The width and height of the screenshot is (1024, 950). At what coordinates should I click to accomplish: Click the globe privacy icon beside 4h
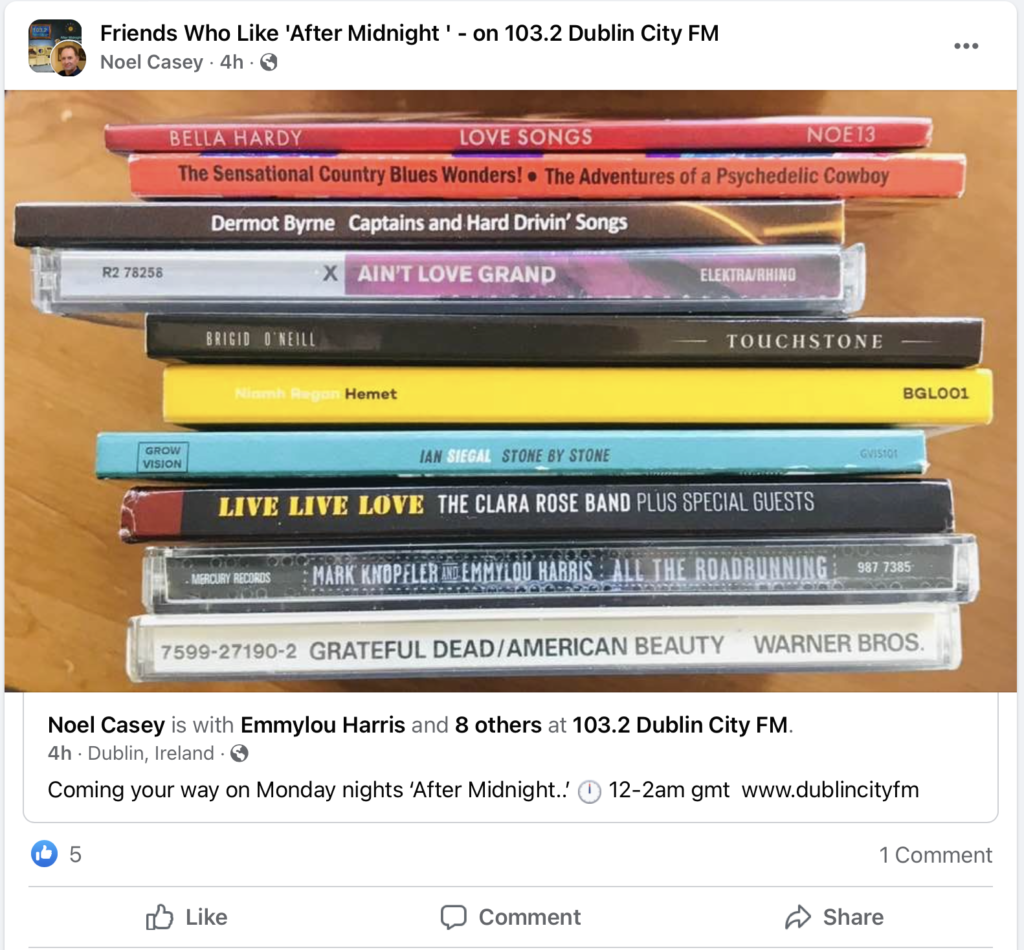pyautogui.click(x=268, y=62)
